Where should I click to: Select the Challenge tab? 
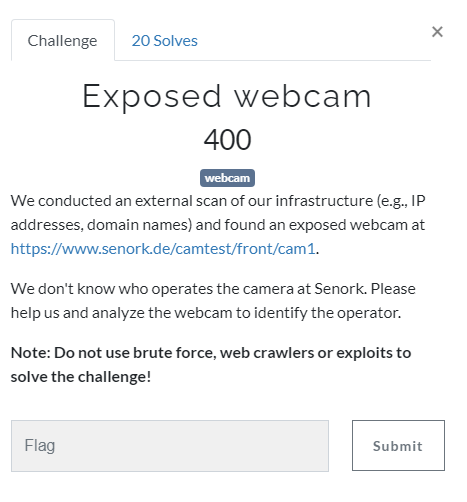(x=63, y=40)
